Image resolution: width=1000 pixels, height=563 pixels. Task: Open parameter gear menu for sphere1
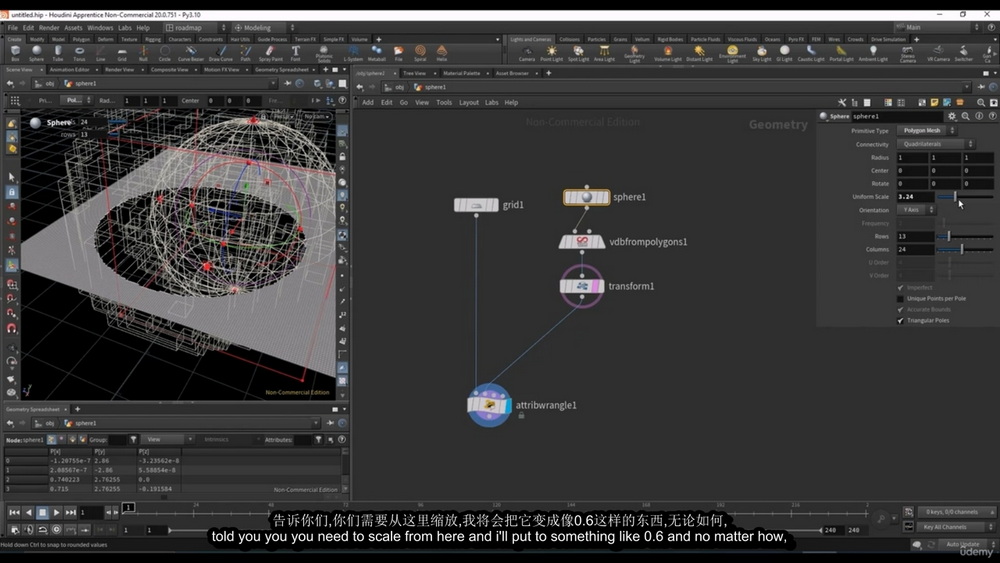[952, 116]
